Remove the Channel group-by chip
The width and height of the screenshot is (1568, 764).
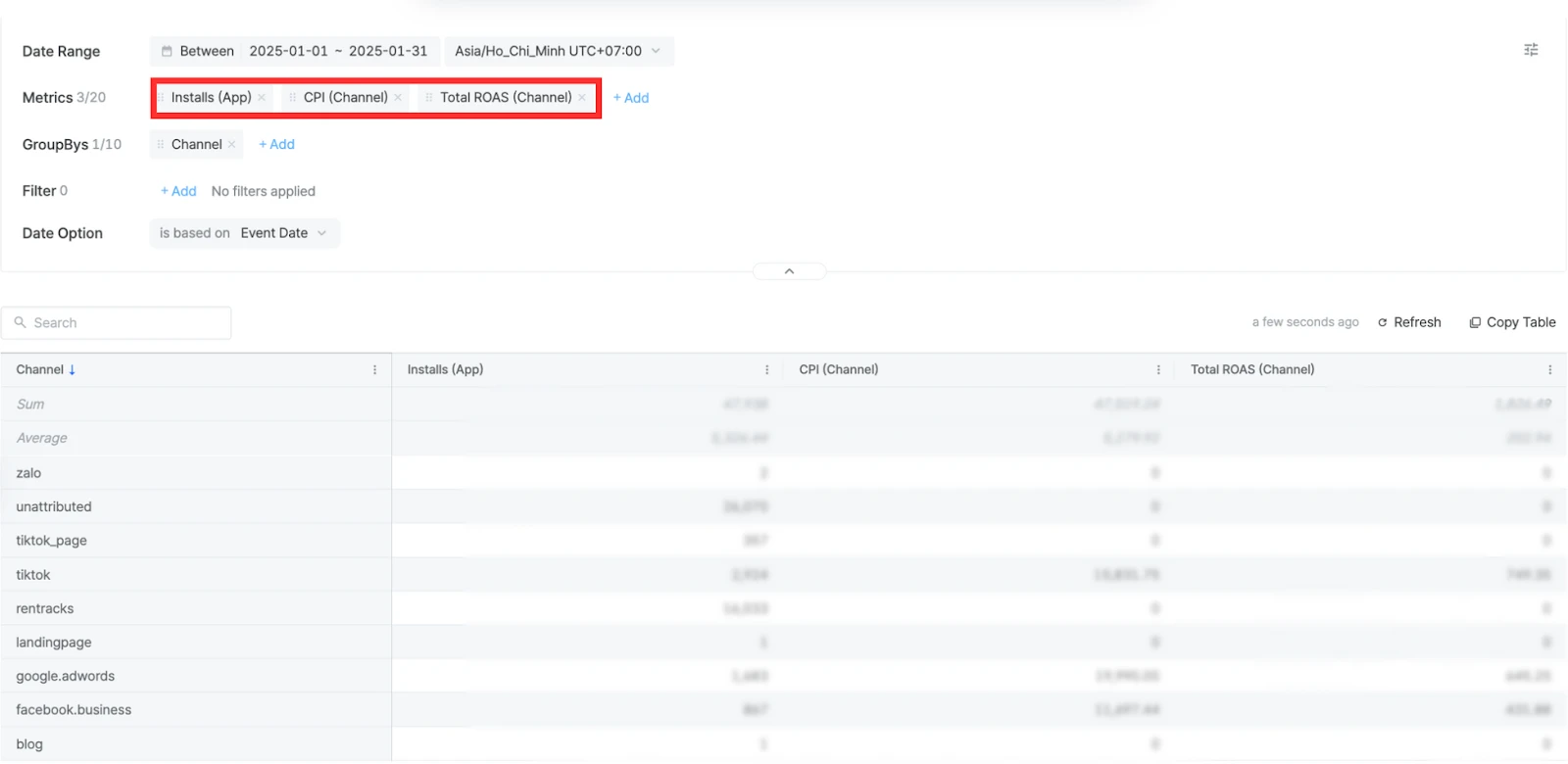click(x=232, y=145)
